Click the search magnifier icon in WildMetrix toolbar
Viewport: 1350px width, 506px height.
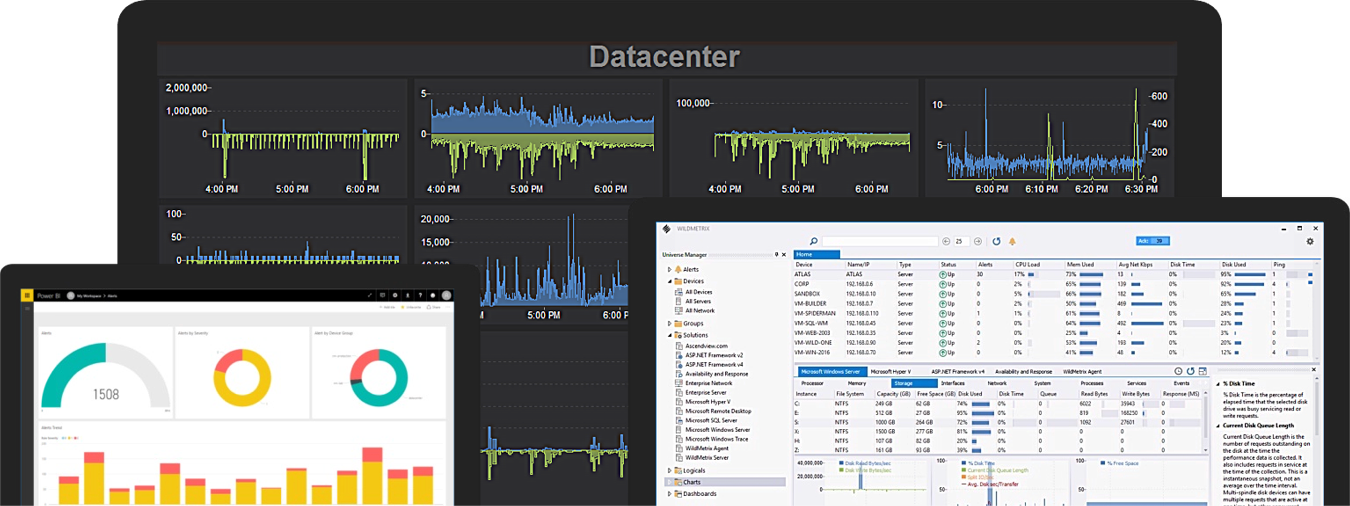click(x=814, y=241)
